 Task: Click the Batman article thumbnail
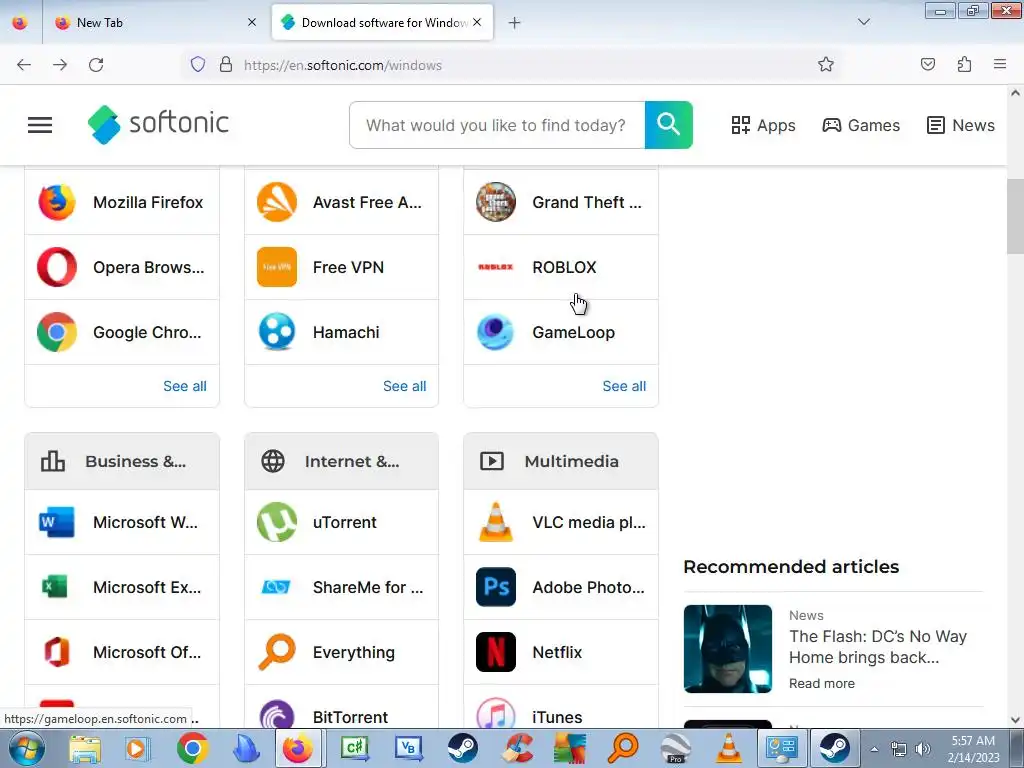point(728,648)
